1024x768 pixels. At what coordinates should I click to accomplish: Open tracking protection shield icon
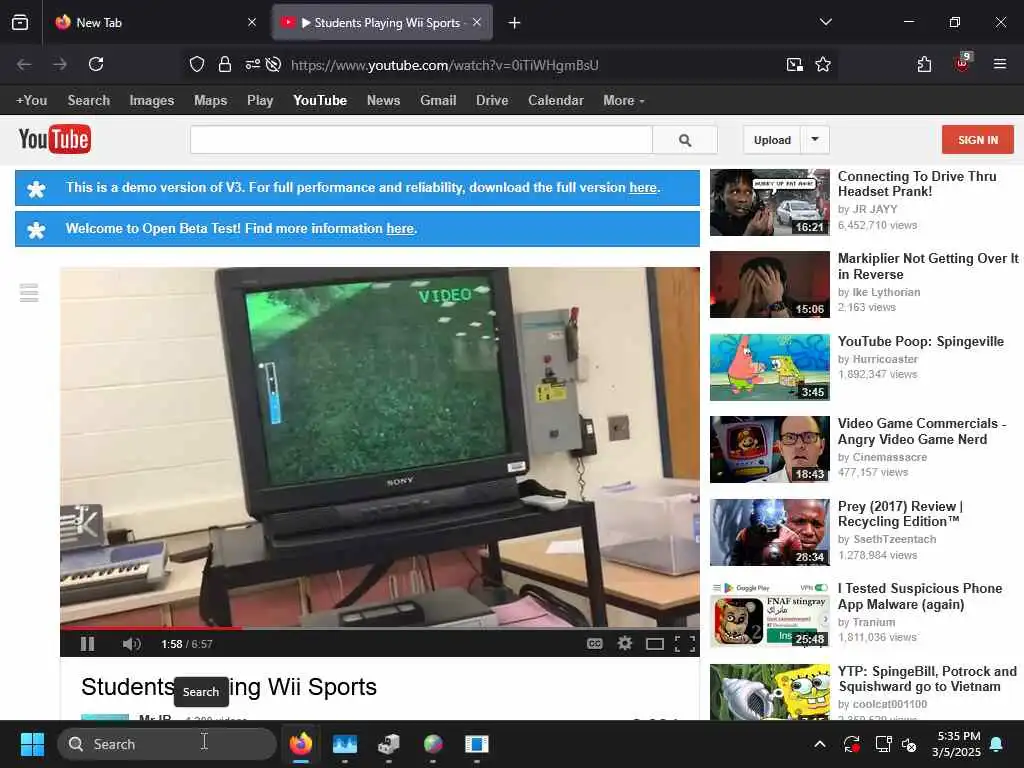197,64
